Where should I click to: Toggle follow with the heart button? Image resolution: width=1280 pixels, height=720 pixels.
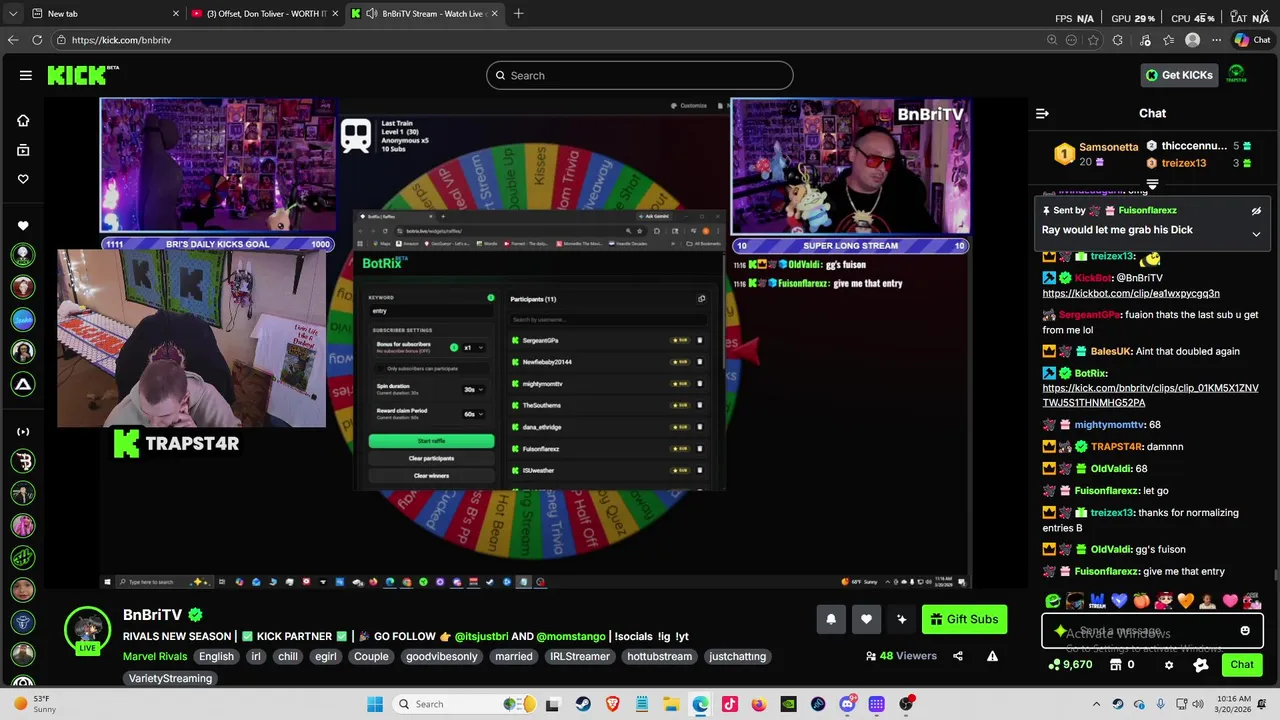coord(866,619)
